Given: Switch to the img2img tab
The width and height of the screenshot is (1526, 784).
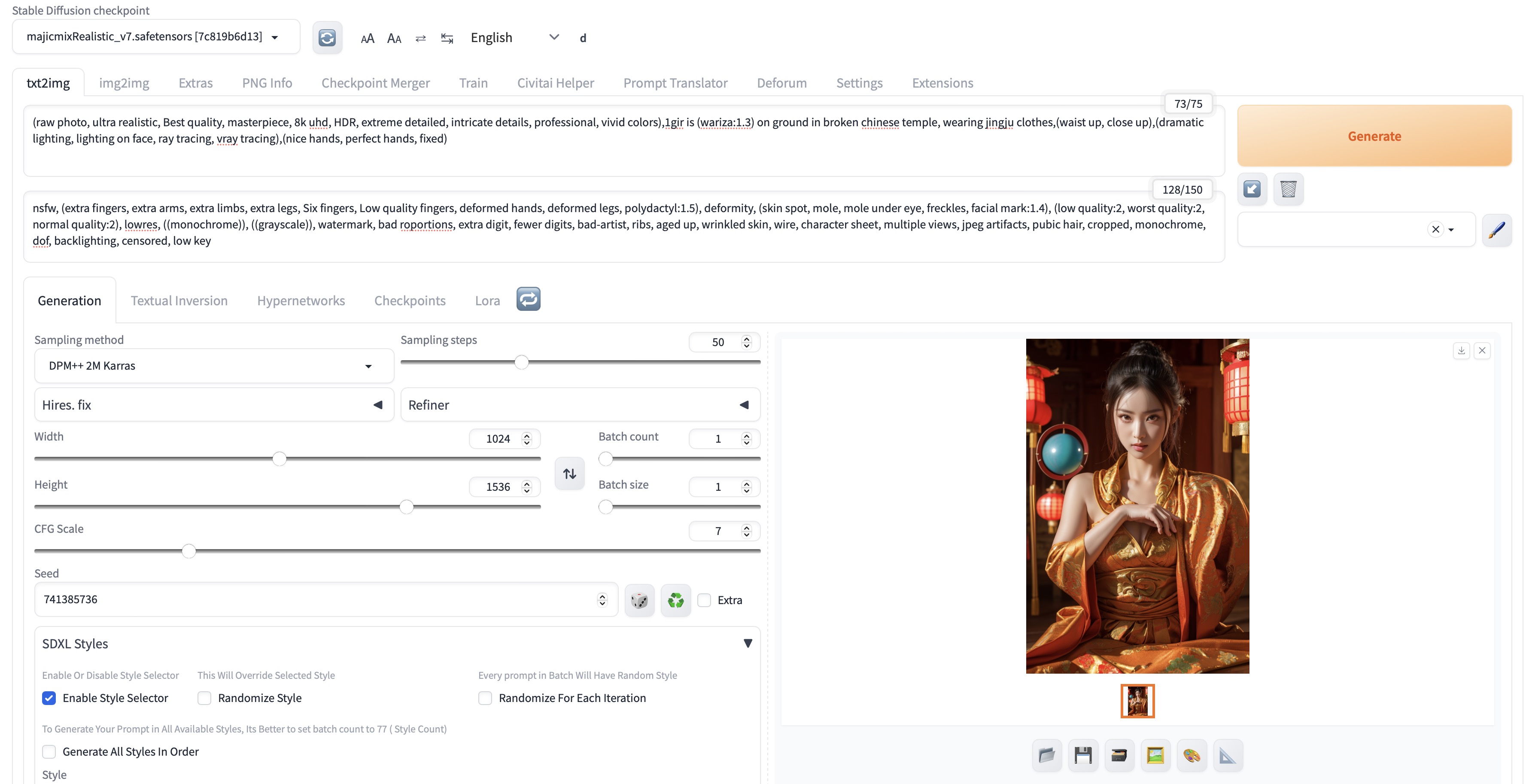Looking at the screenshot, I should [124, 83].
